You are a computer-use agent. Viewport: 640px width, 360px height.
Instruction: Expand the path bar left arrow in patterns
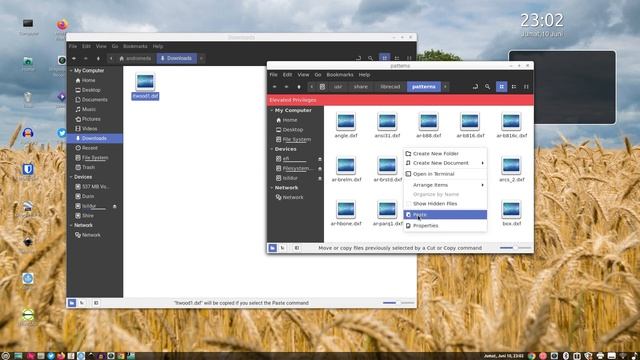(311, 87)
